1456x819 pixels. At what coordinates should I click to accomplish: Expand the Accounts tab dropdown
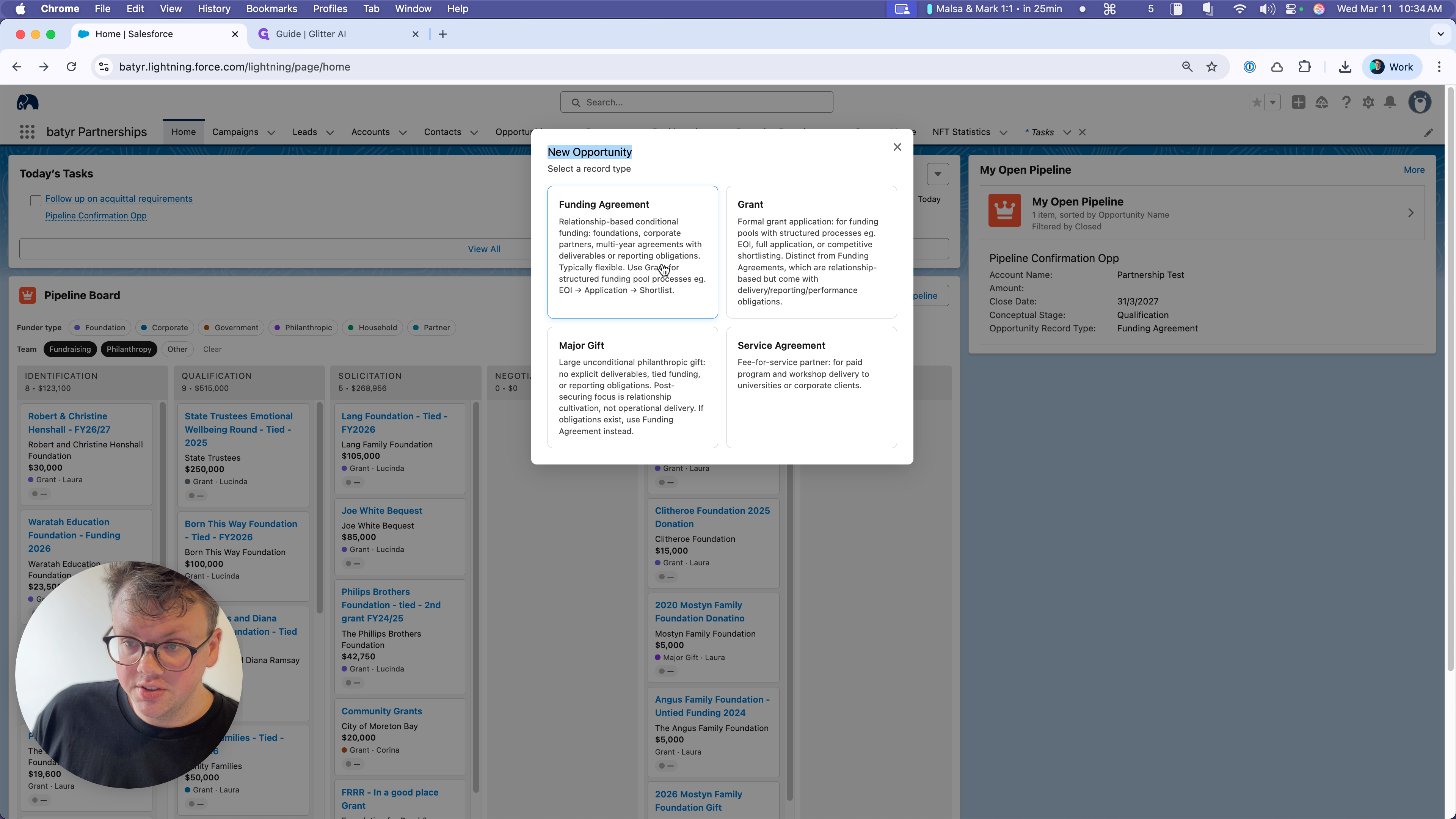[402, 133]
